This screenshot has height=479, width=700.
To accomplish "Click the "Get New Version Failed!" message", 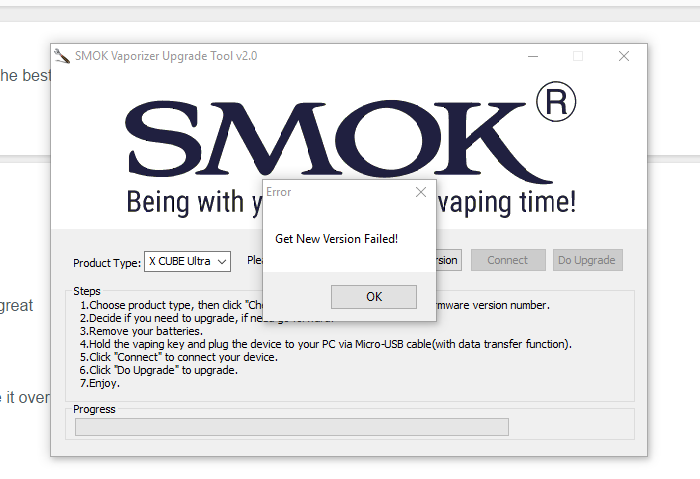I will click(x=336, y=239).
